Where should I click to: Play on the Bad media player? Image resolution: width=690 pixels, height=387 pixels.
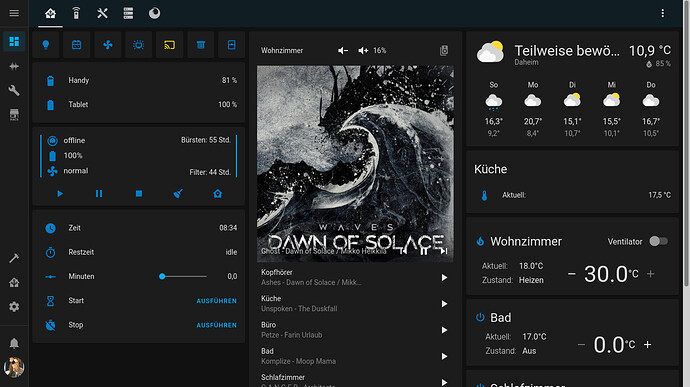click(444, 356)
